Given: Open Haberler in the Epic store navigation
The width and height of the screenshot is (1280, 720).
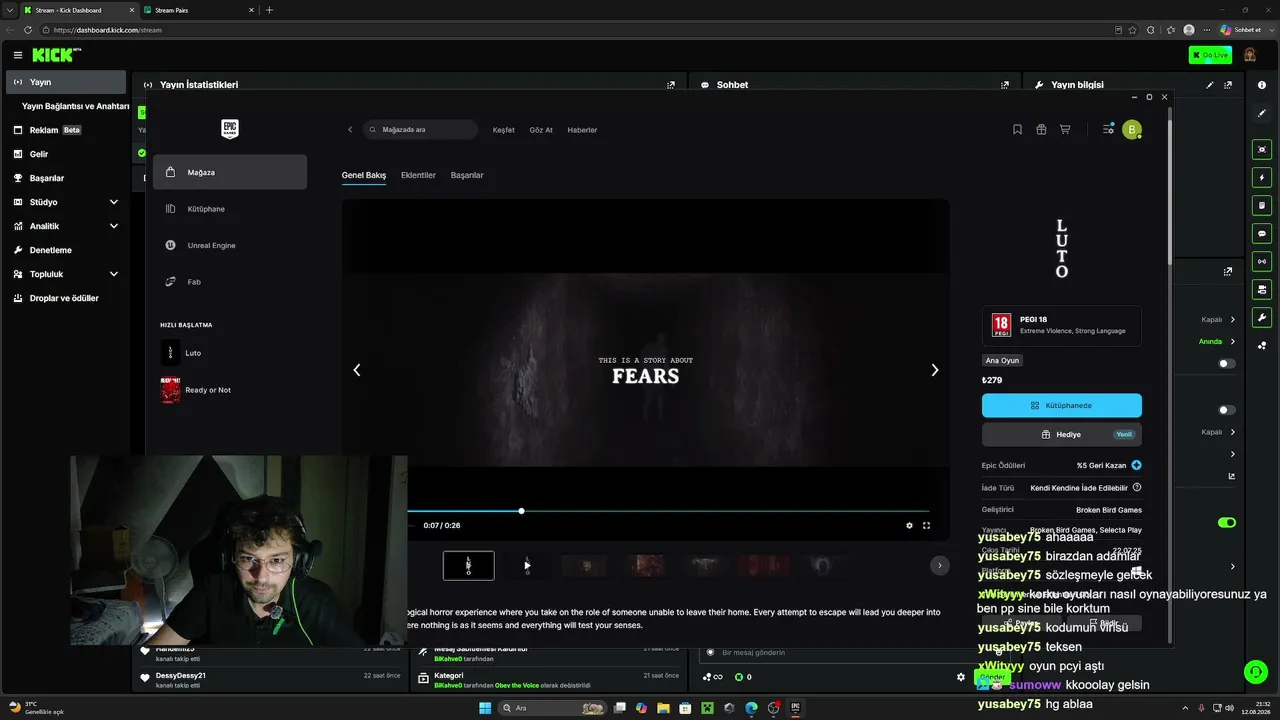Looking at the screenshot, I should click(x=582, y=130).
